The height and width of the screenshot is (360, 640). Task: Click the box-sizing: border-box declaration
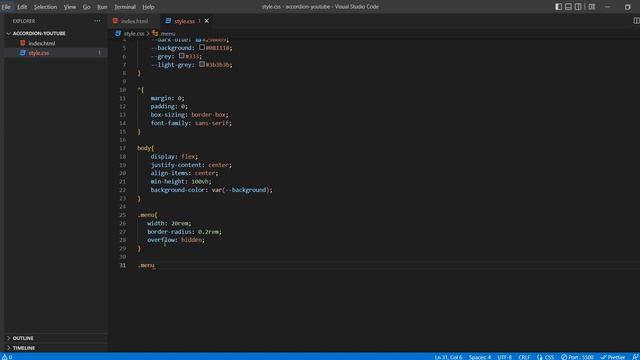point(189,115)
